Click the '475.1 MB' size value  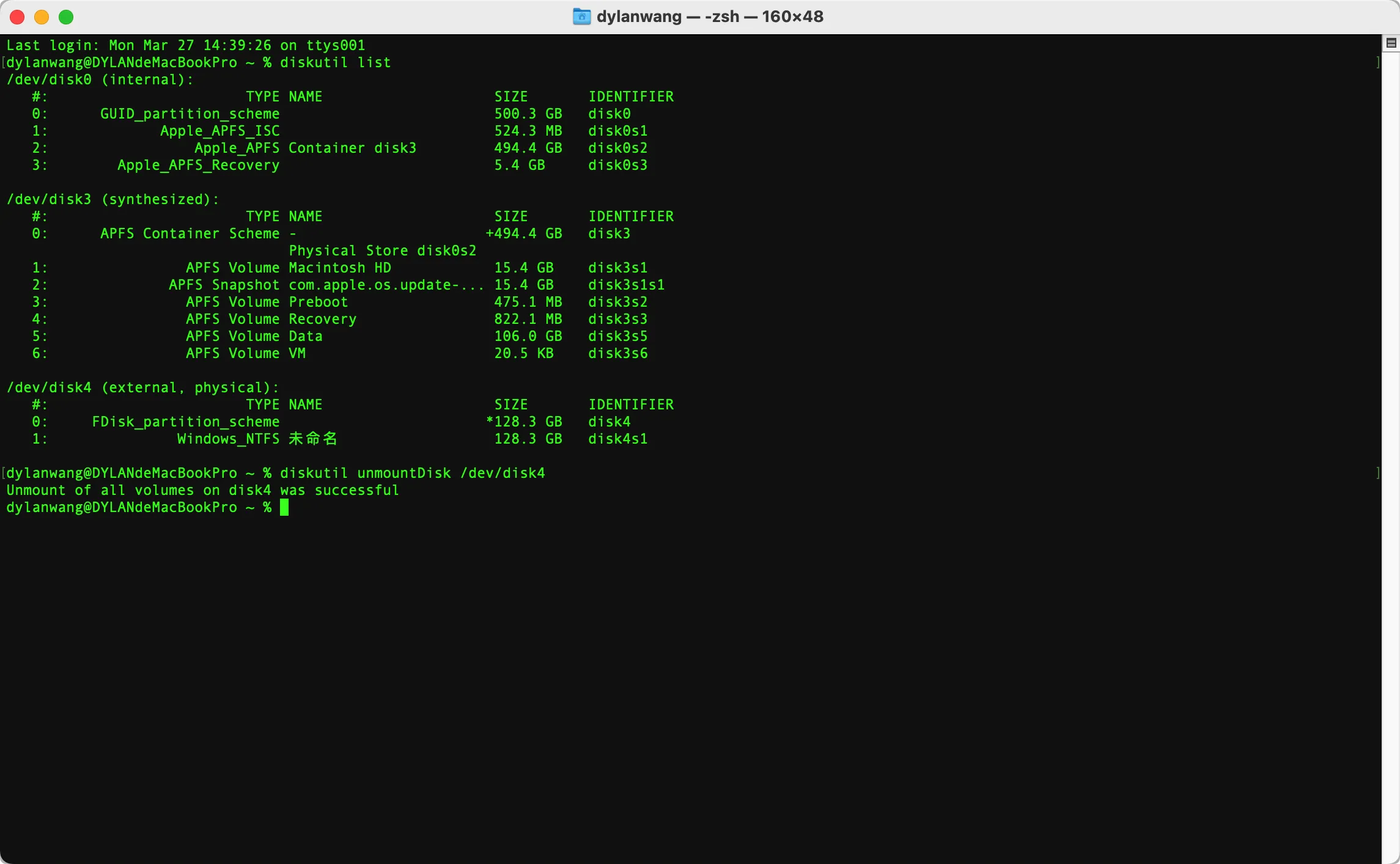[x=528, y=302]
